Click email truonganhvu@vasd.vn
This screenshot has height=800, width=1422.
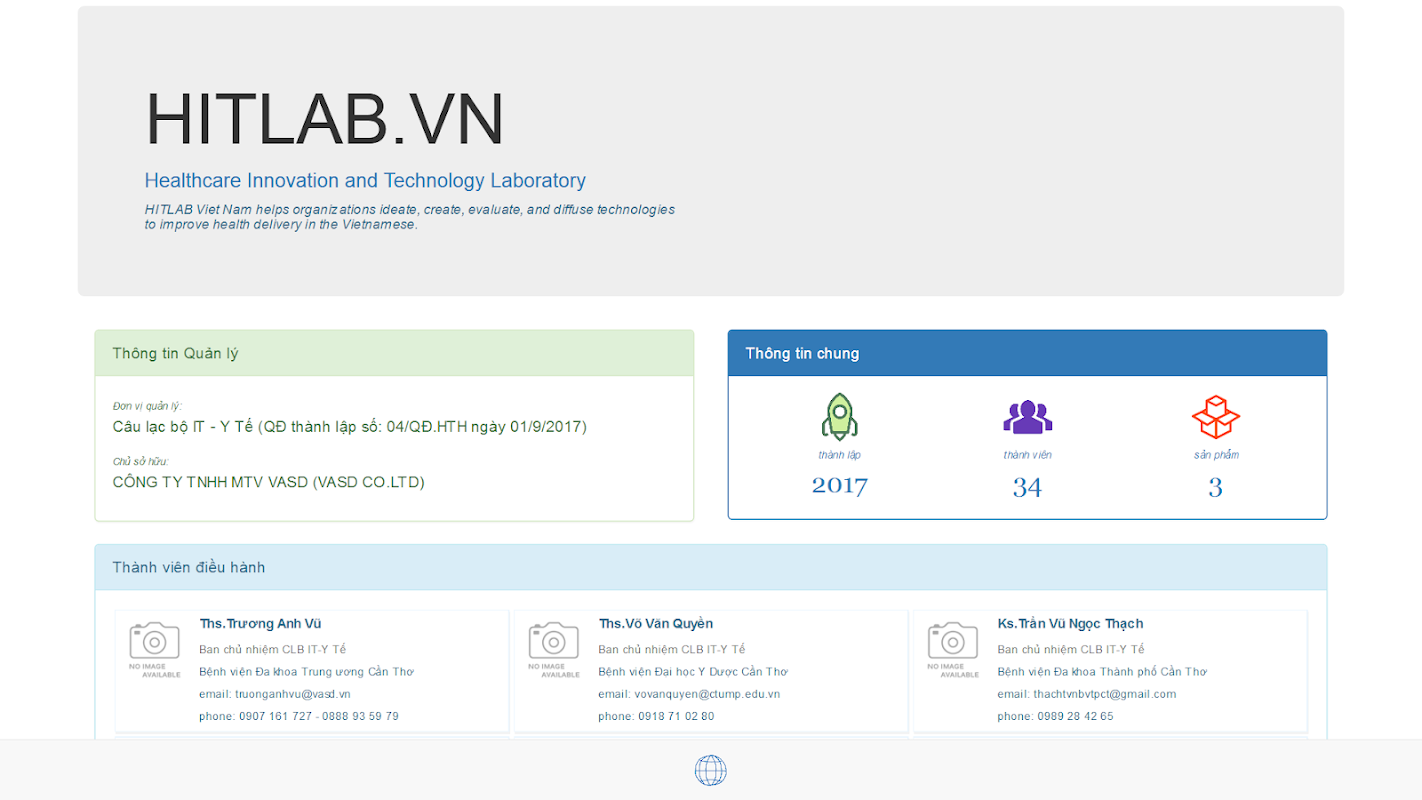click(x=275, y=694)
